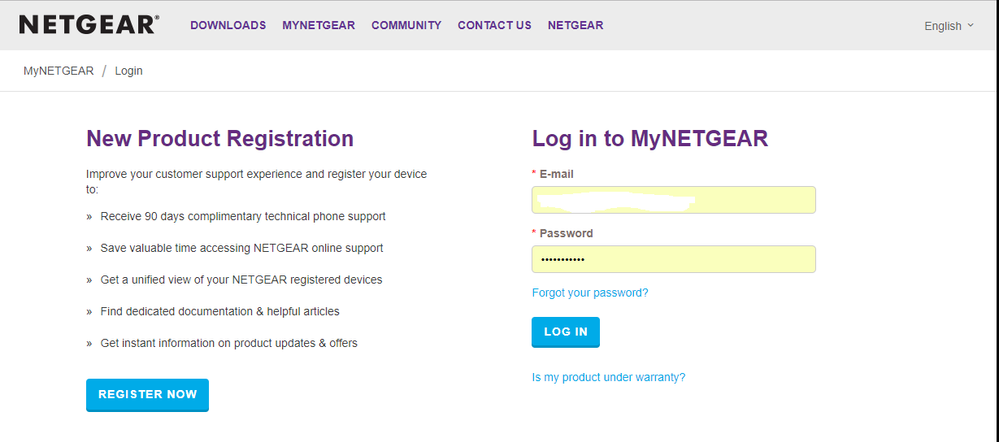
Task: Click the 'unified view of your NETGEAR registered devices' bullet
Action: click(241, 280)
